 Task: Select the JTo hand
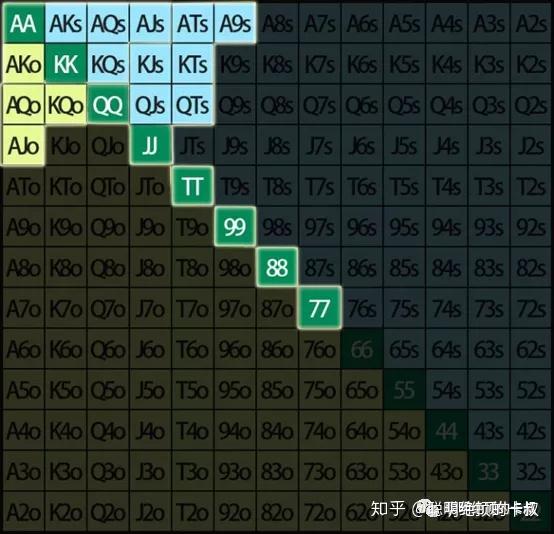(x=151, y=186)
